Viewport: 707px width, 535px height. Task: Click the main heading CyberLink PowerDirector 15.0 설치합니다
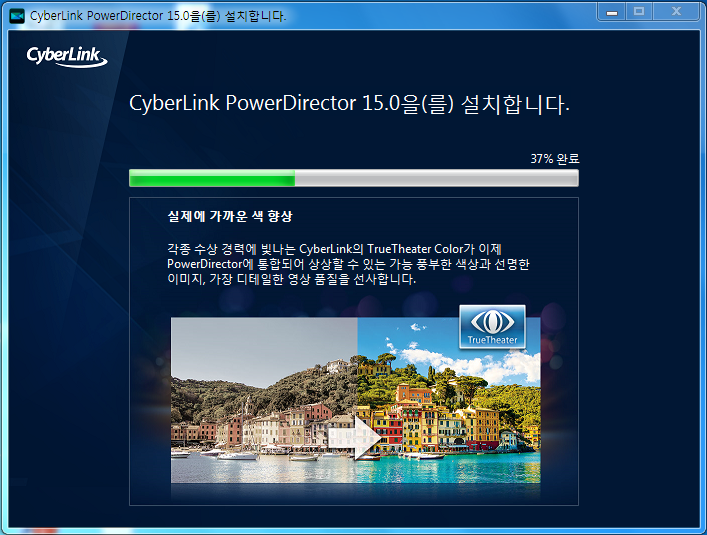point(349,104)
